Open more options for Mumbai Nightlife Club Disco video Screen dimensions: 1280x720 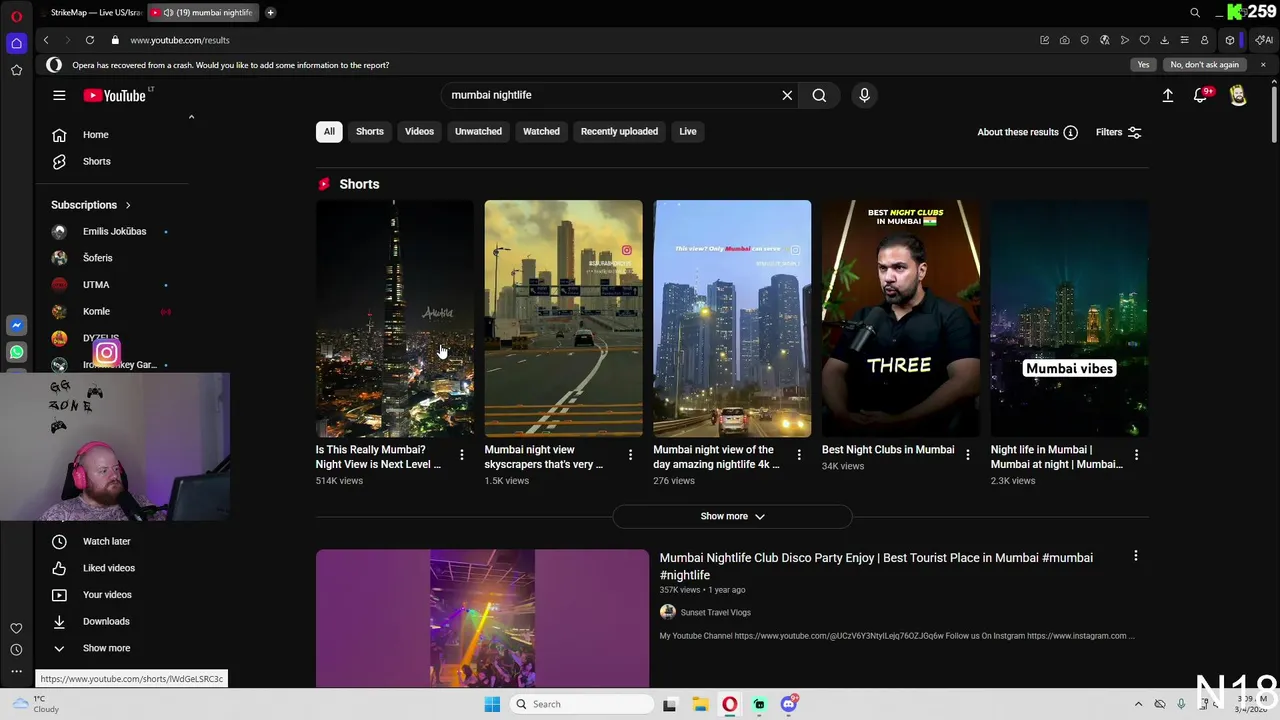1135,556
